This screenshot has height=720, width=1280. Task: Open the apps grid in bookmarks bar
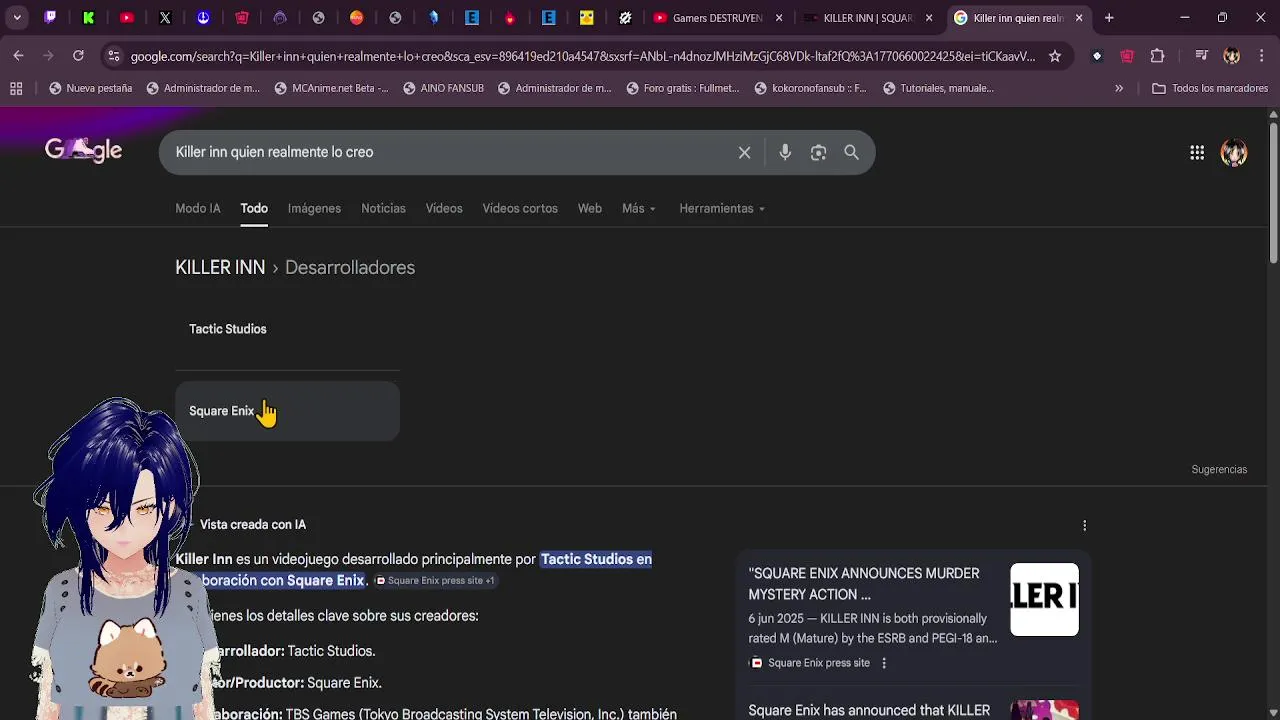click(x=16, y=88)
